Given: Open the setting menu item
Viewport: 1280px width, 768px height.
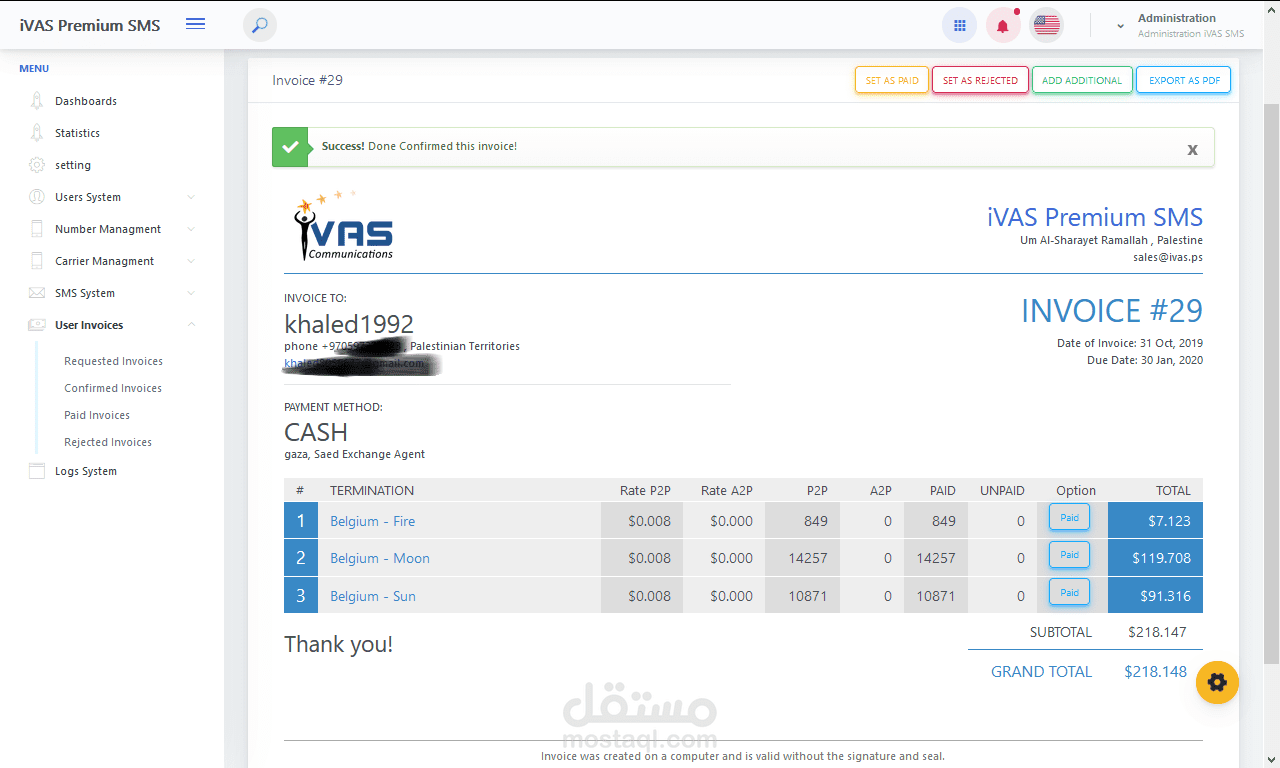Looking at the screenshot, I should click(x=73, y=165).
